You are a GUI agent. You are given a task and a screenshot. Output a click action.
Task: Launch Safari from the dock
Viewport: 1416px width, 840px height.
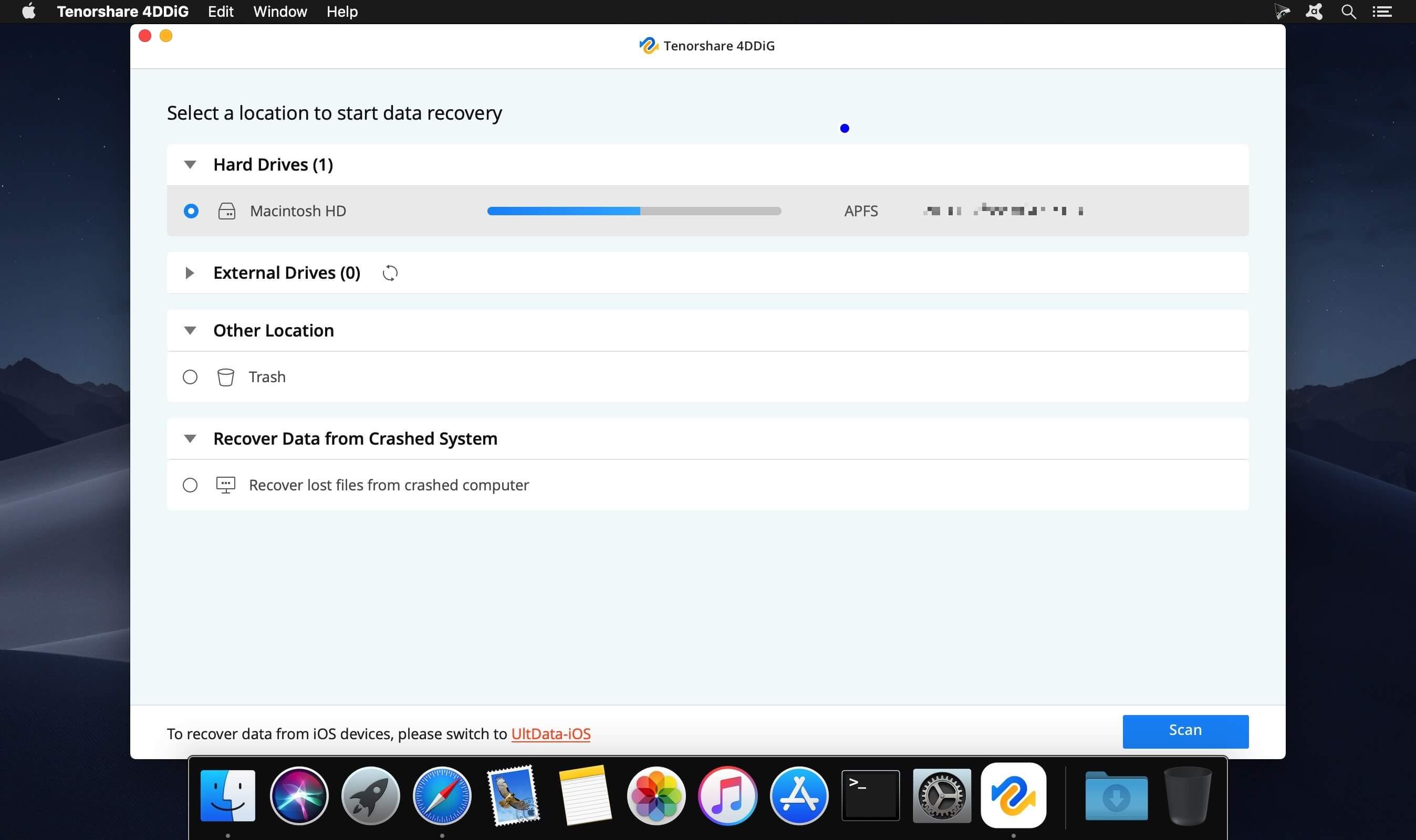441,795
